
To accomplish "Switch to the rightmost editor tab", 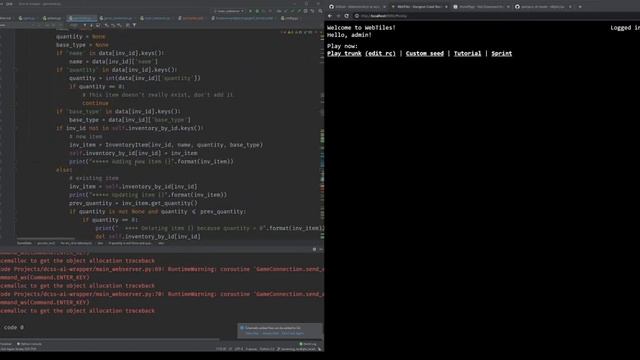I will tap(291, 18).
